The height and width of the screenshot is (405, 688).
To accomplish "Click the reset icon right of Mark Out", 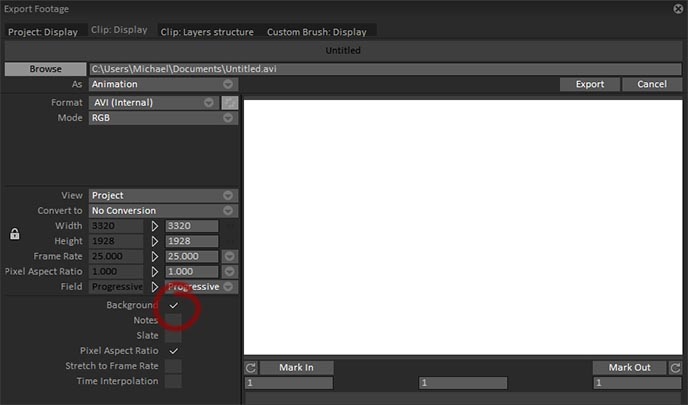I will (x=675, y=368).
